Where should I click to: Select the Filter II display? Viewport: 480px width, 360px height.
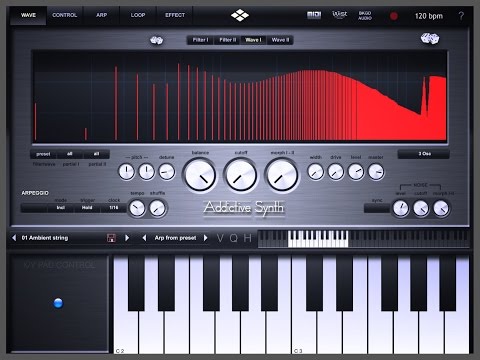[227, 40]
